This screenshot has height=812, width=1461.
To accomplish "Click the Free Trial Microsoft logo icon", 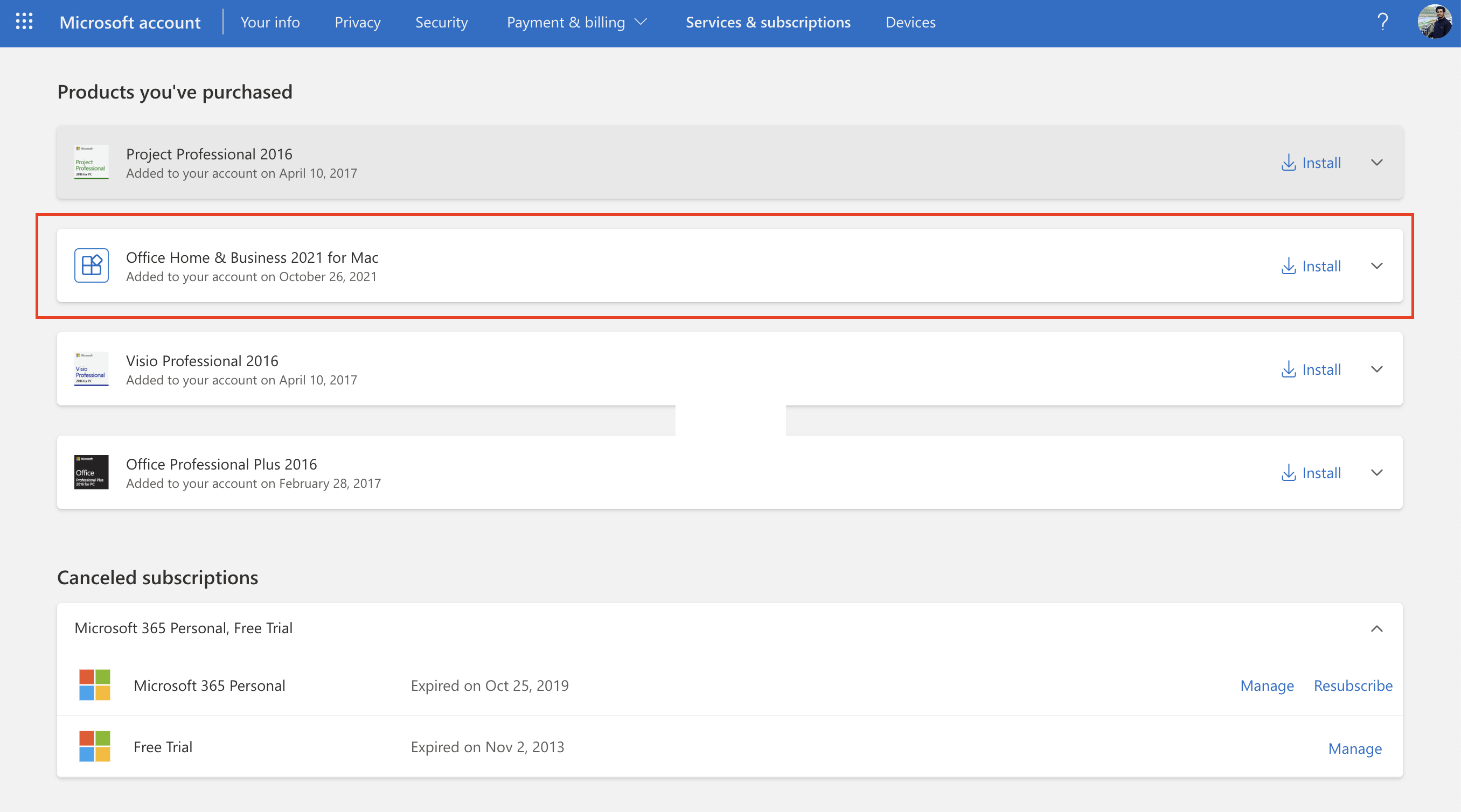I will coord(95,746).
